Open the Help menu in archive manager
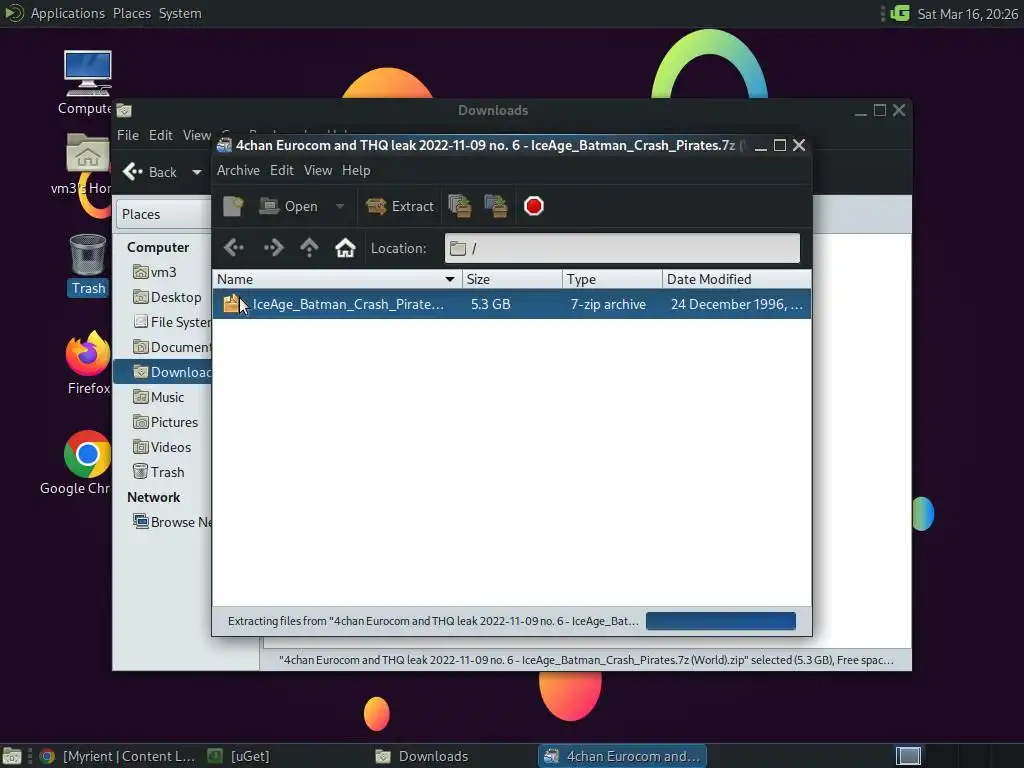This screenshot has height=768, width=1024. tap(356, 170)
